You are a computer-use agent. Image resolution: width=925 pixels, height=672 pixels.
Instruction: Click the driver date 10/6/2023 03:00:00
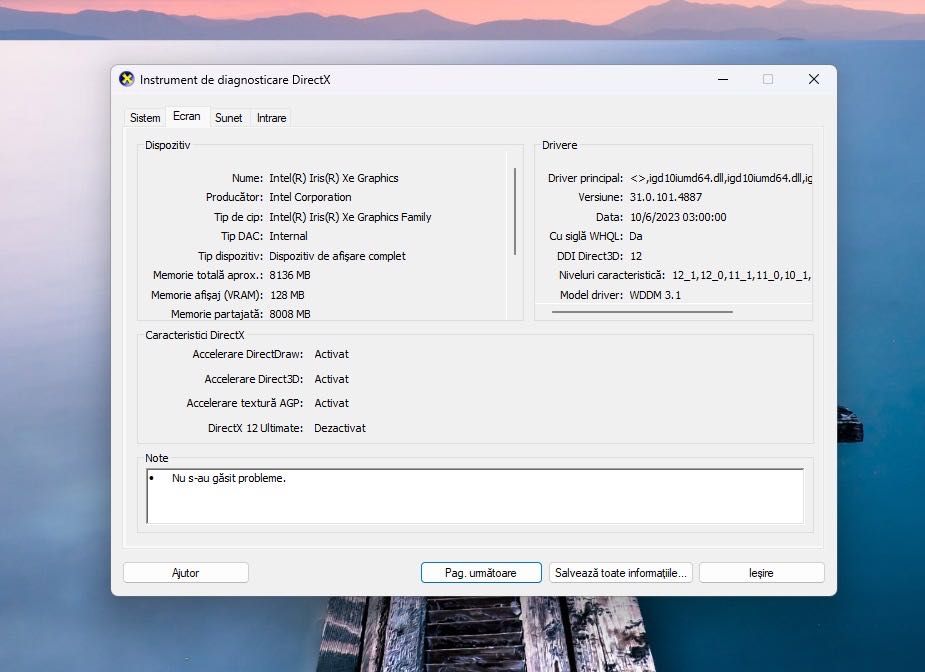(x=678, y=217)
